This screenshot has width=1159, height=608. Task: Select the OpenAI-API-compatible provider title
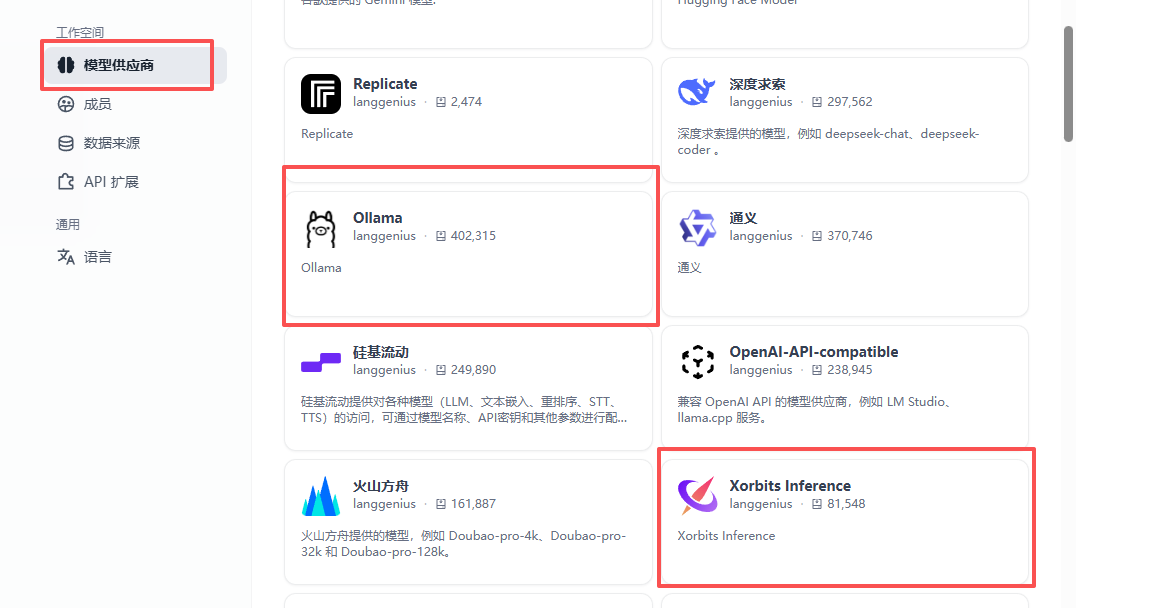click(x=814, y=352)
